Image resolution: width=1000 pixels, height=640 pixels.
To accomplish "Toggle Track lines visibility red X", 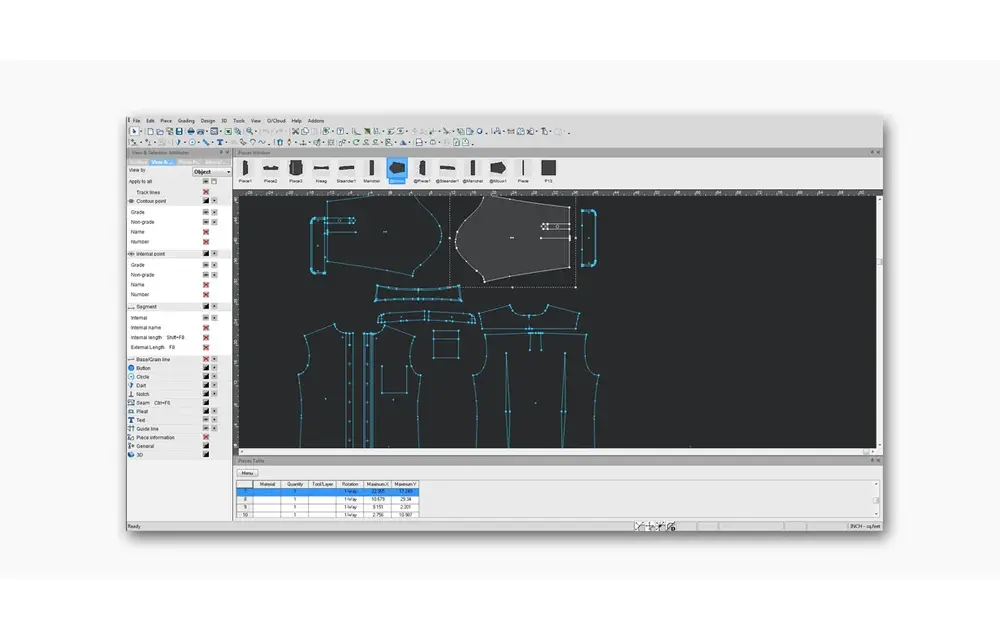I will click(206, 192).
